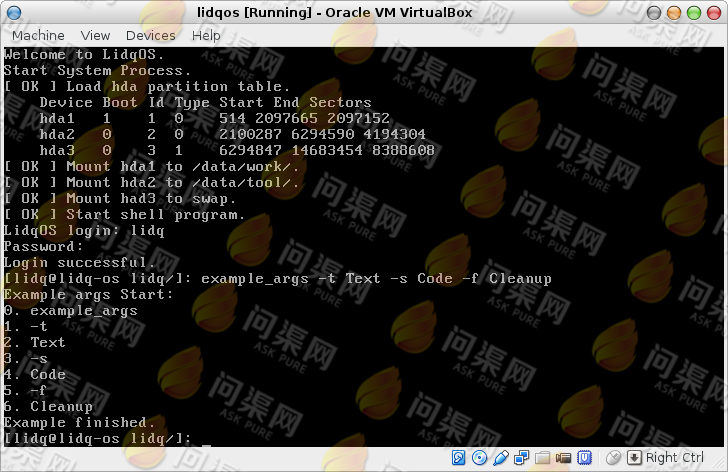The image size is (728, 472).
Task: Click the 'Example finished.' line
Action: (79, 423)
